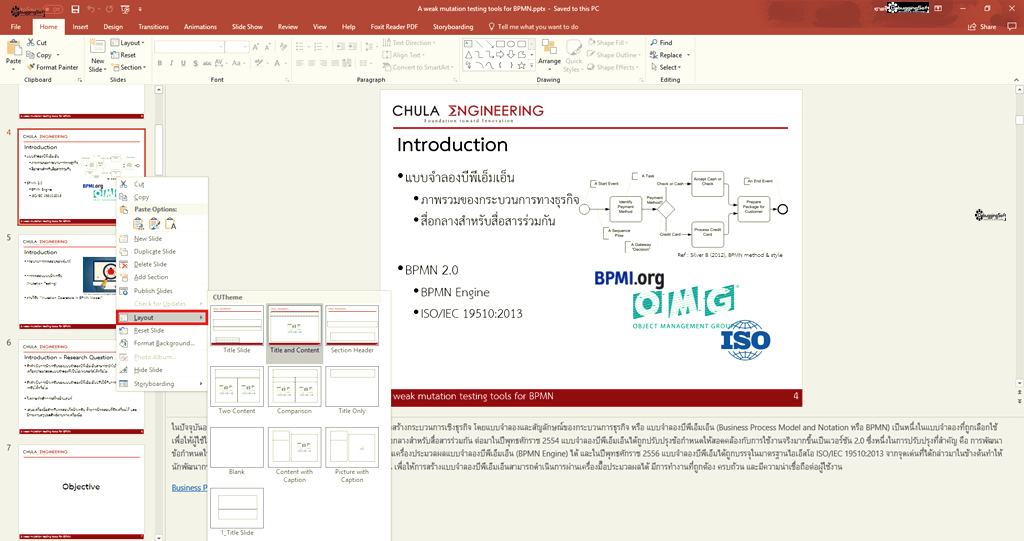Select slide 7 Objective thumbnail
Screen dimensions: 1024x541
(x=81, y=491)
